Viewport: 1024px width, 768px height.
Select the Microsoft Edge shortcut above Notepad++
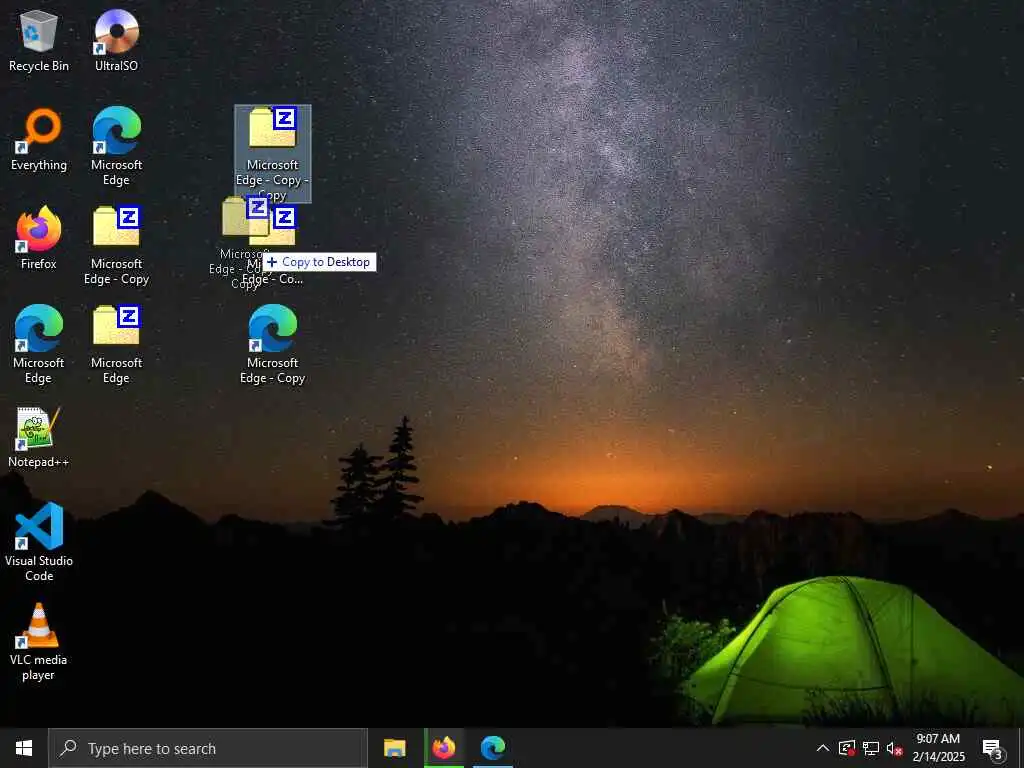pyautogui.click(x=39, y=345)
